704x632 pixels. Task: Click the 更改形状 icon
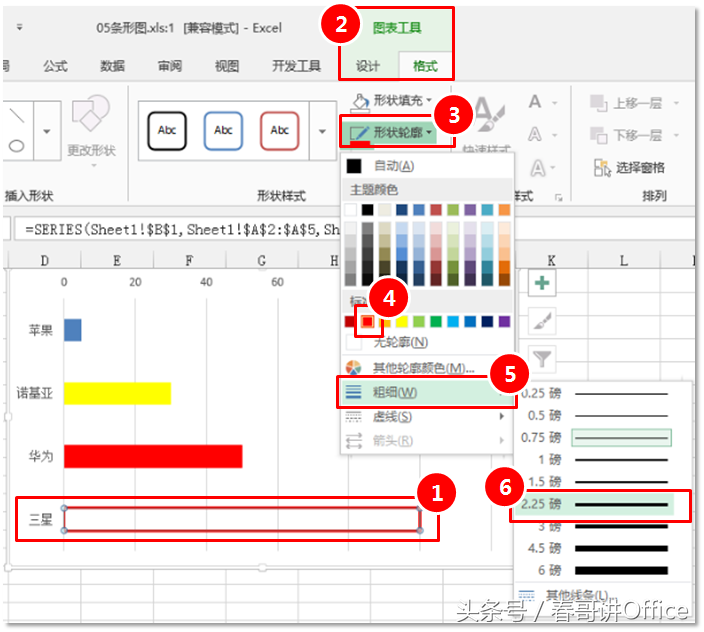pos(91,113)
